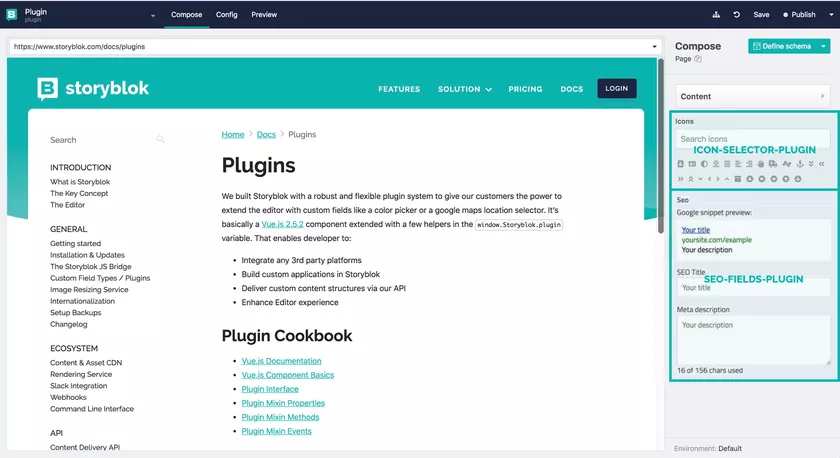
Task: Select the single angle-down icon
Action: click(x=701, y=179)
